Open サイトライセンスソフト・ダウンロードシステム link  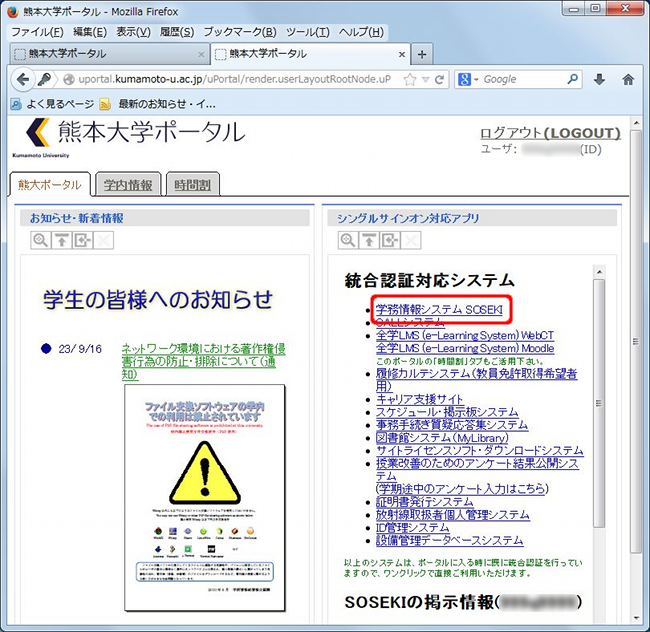480,450
